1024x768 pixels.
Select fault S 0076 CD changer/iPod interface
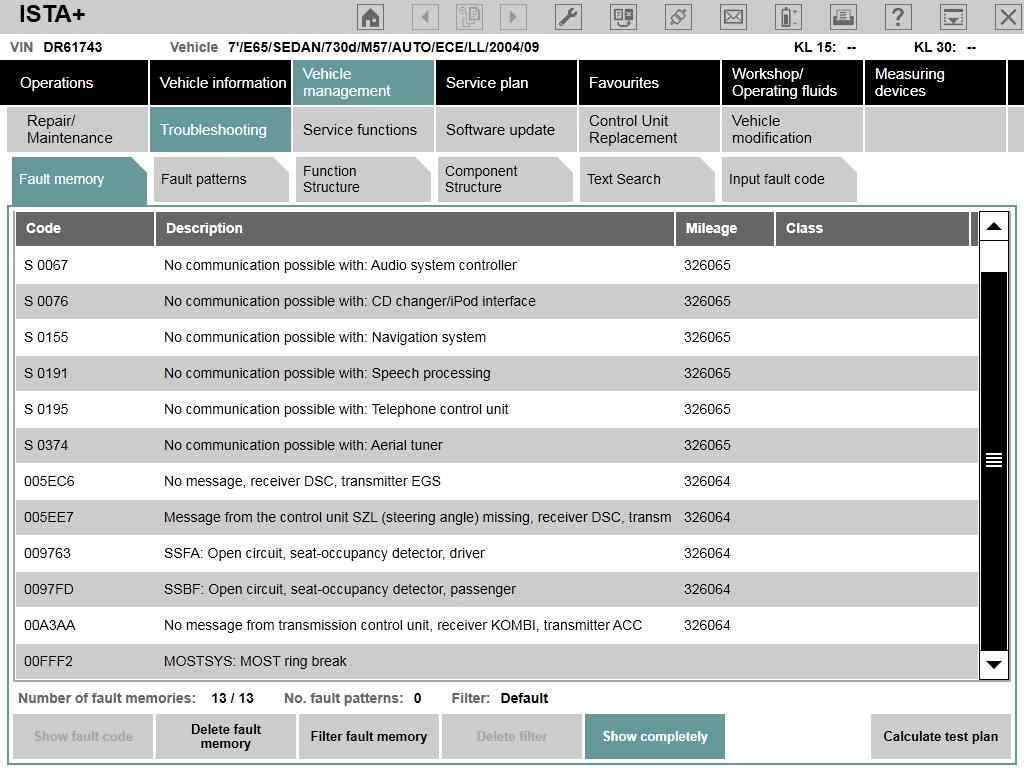(x=497, y=301)
